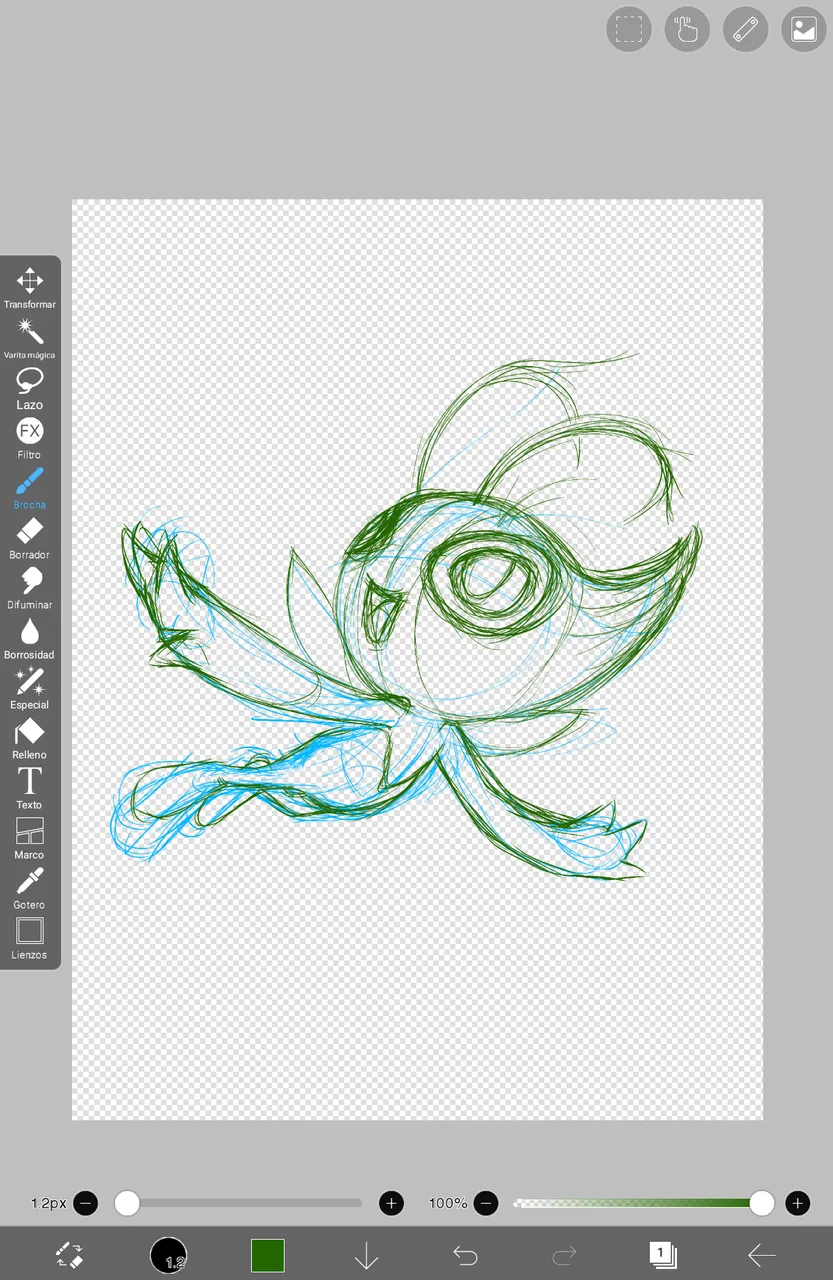Tap the 100% opacity value
The width and height of the screenshot is (833, 1280).
pyautogui.click(x=448, y=1203)
